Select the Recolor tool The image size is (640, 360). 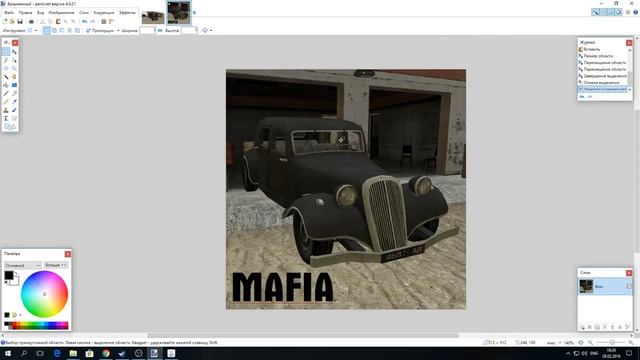point(14,110)
